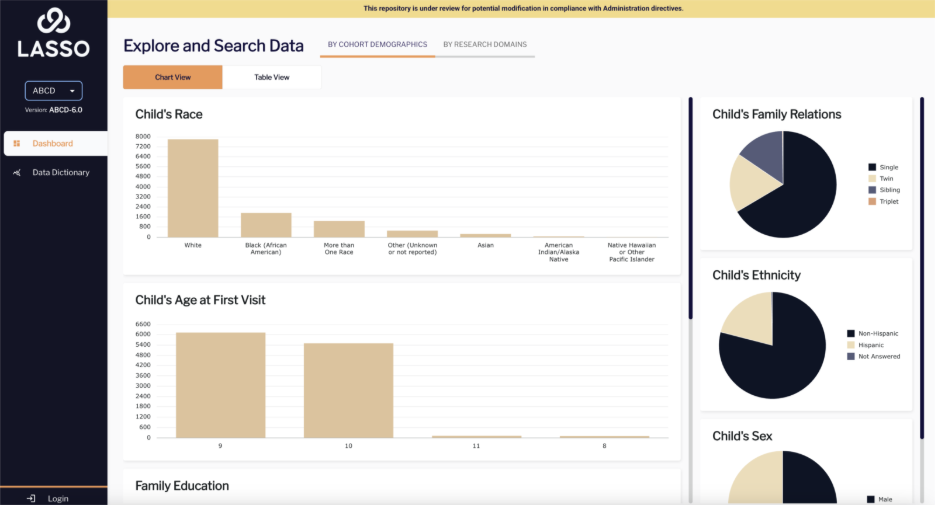
Task: Click the American Indian/Alaska Native label
Action: 559,252
